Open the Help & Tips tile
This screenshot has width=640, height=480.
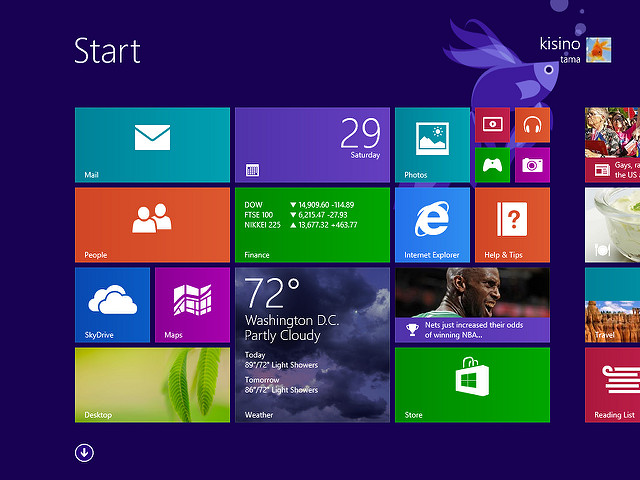tap(512, 225)
